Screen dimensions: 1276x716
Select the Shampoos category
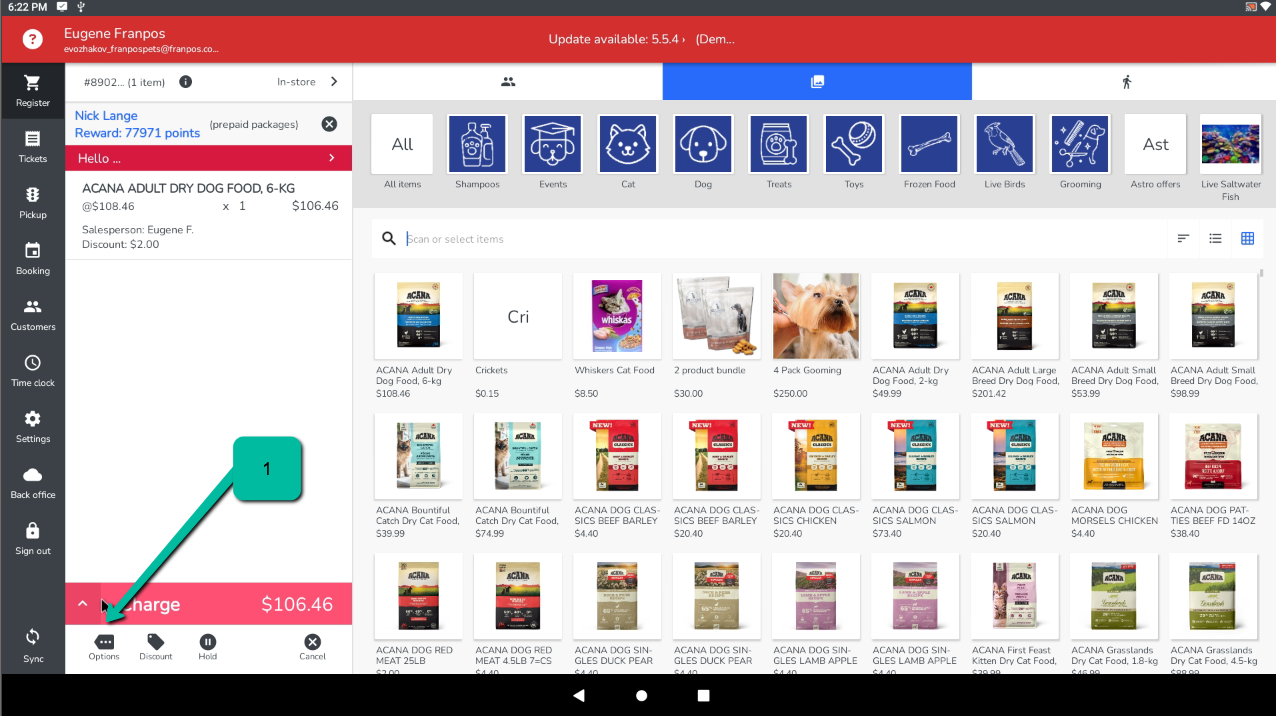477,152
